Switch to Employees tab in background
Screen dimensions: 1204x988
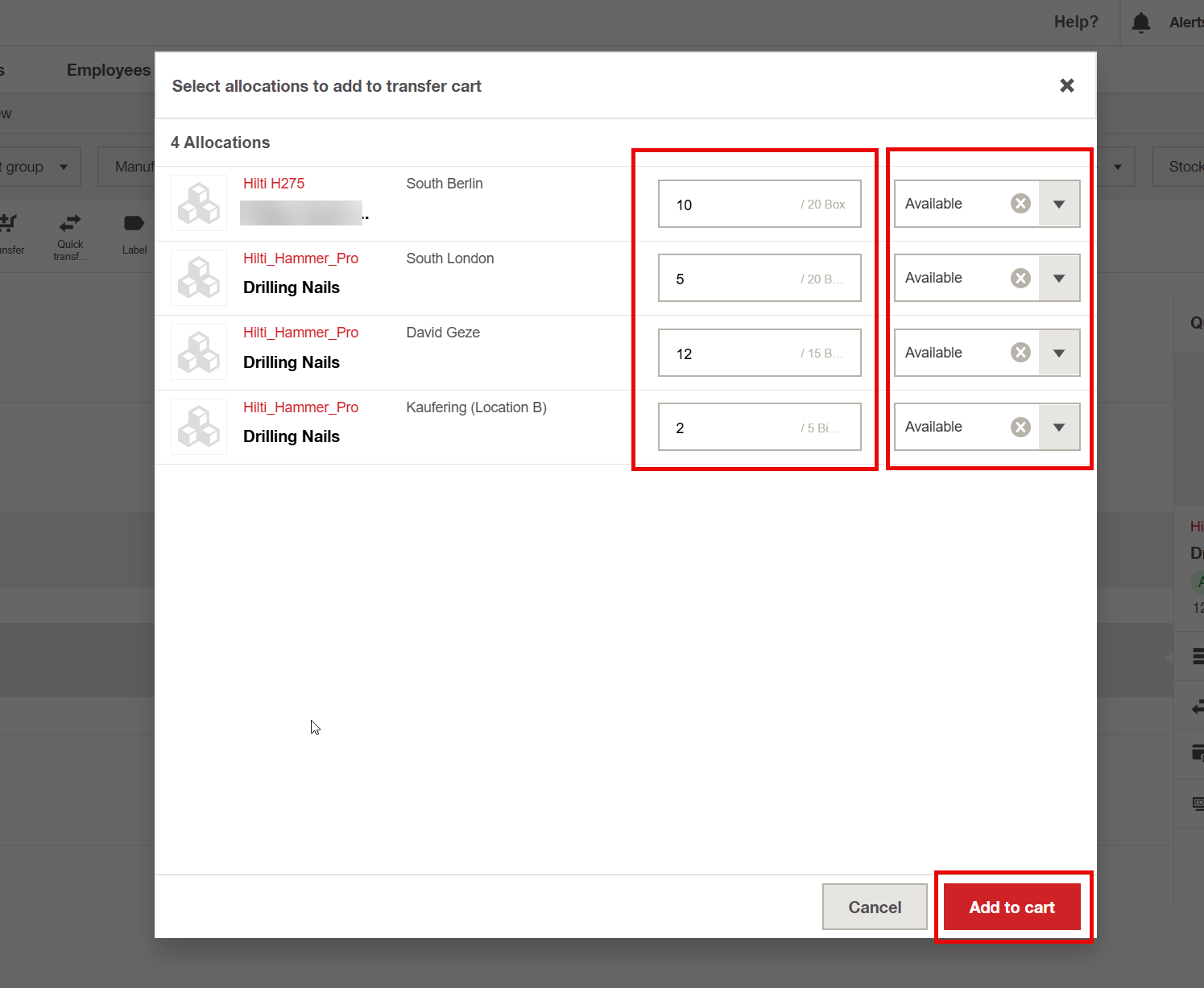click(109, 70)
